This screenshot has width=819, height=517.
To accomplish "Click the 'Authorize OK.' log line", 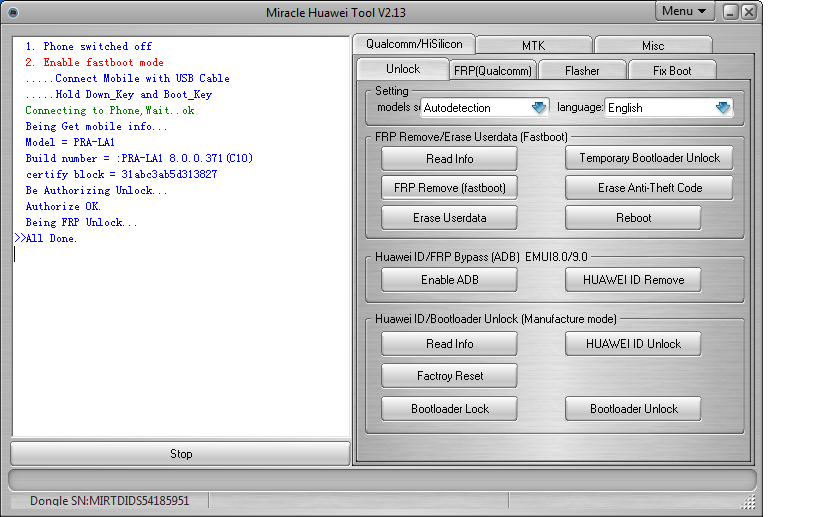I will click(63, 206).
